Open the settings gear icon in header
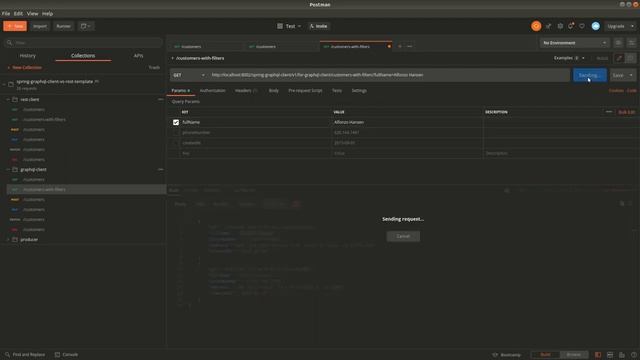The width and height of the screenshot is (640, 360). click(x=560, y=26)
